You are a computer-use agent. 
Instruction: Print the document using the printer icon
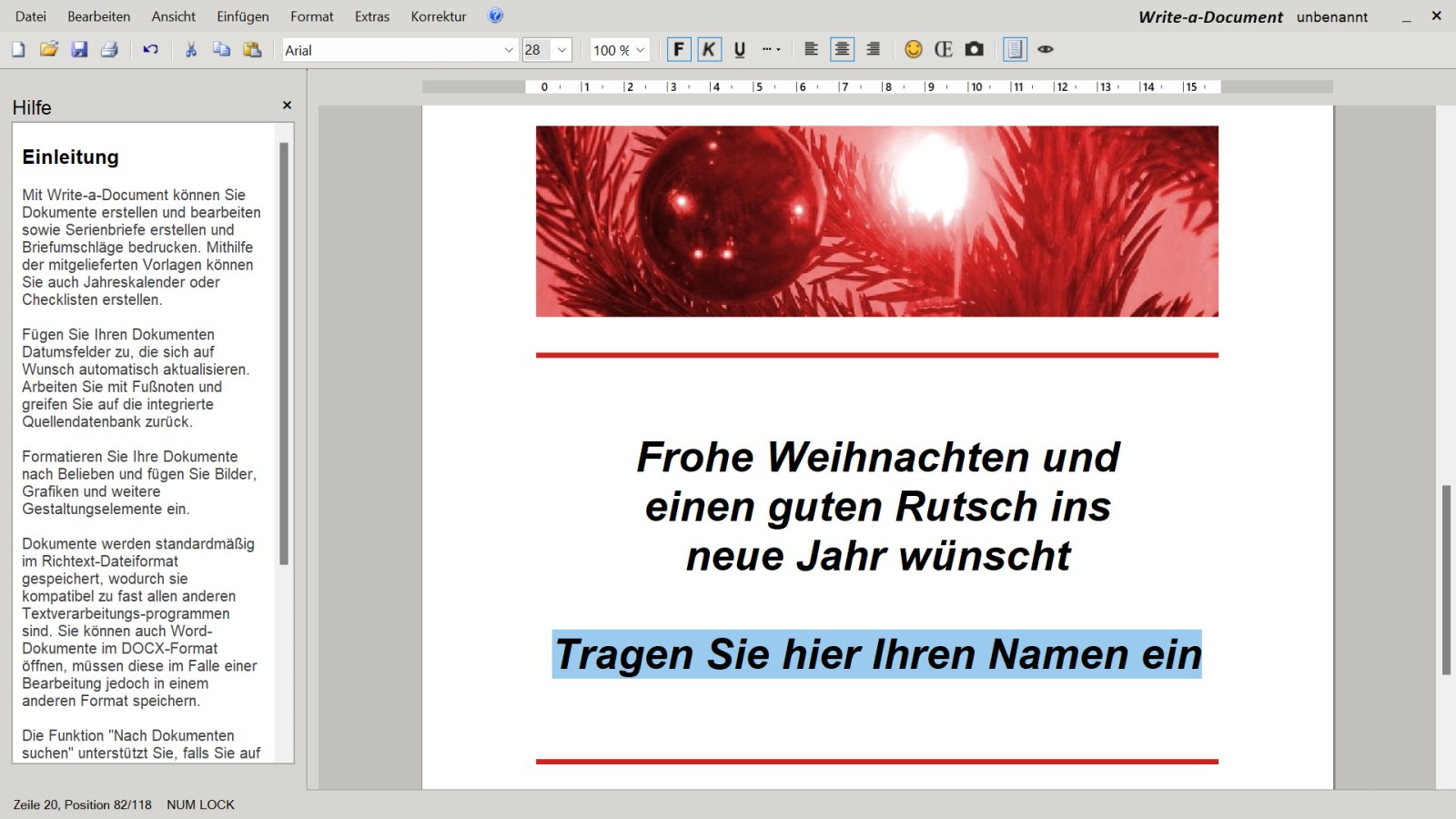click(x=110, y=50)
